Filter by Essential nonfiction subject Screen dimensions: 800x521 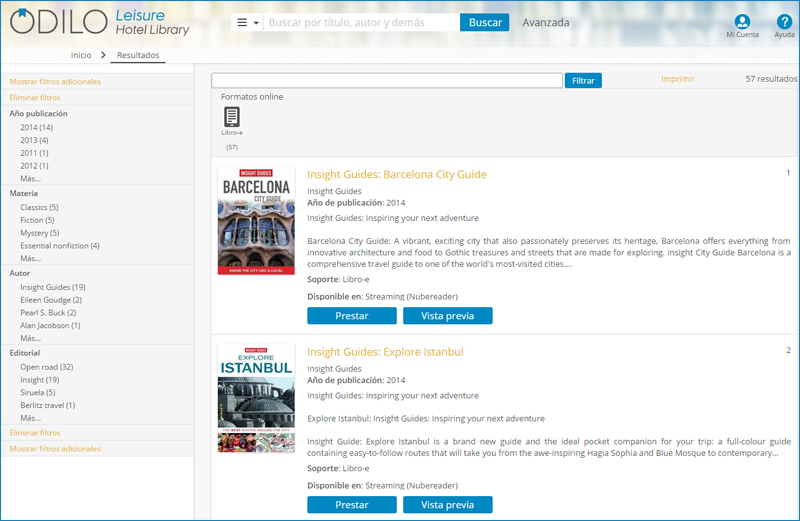click(x=60, y=245)
